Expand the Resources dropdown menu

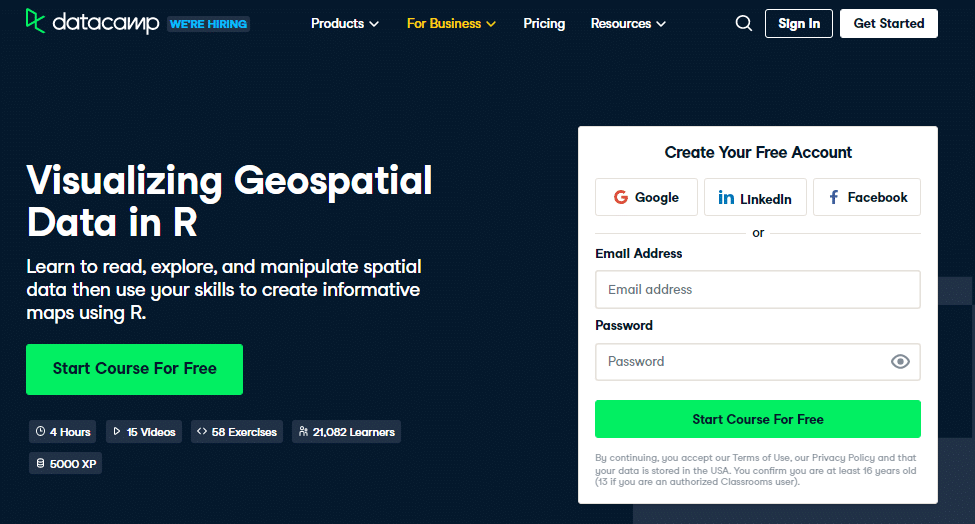[628, 24]
